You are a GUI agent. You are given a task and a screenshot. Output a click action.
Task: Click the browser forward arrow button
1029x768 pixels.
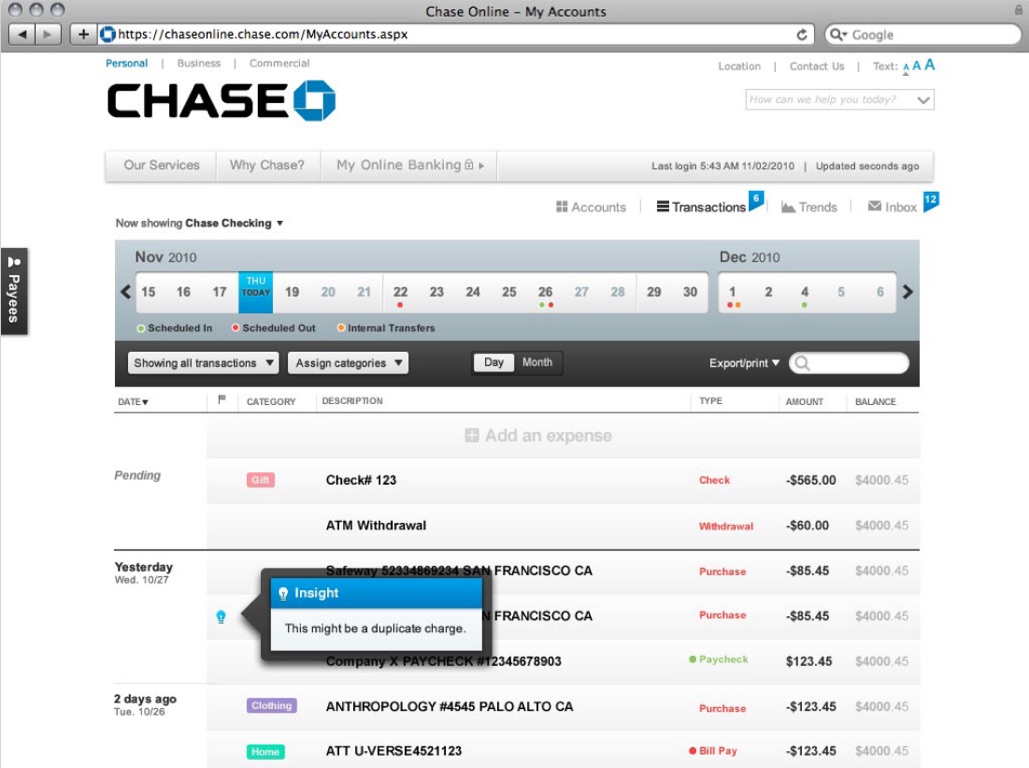48,34
